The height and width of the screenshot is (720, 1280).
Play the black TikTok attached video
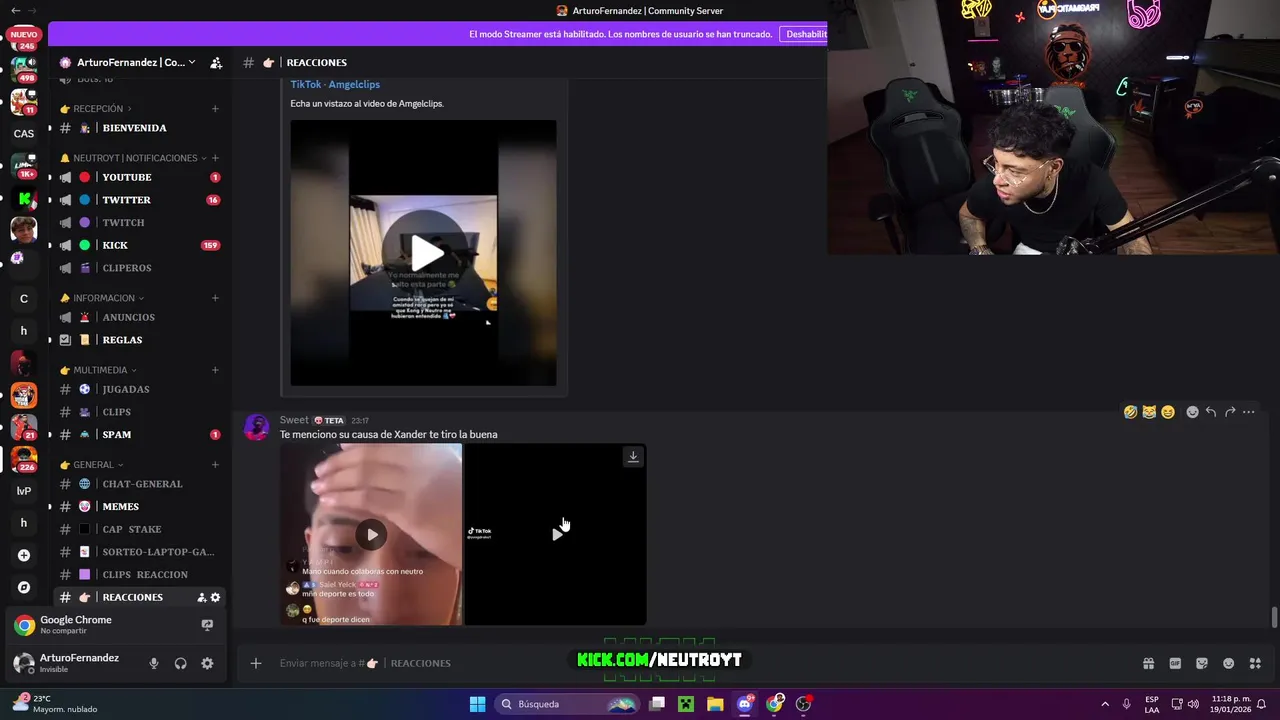click(x=555, y=534)
